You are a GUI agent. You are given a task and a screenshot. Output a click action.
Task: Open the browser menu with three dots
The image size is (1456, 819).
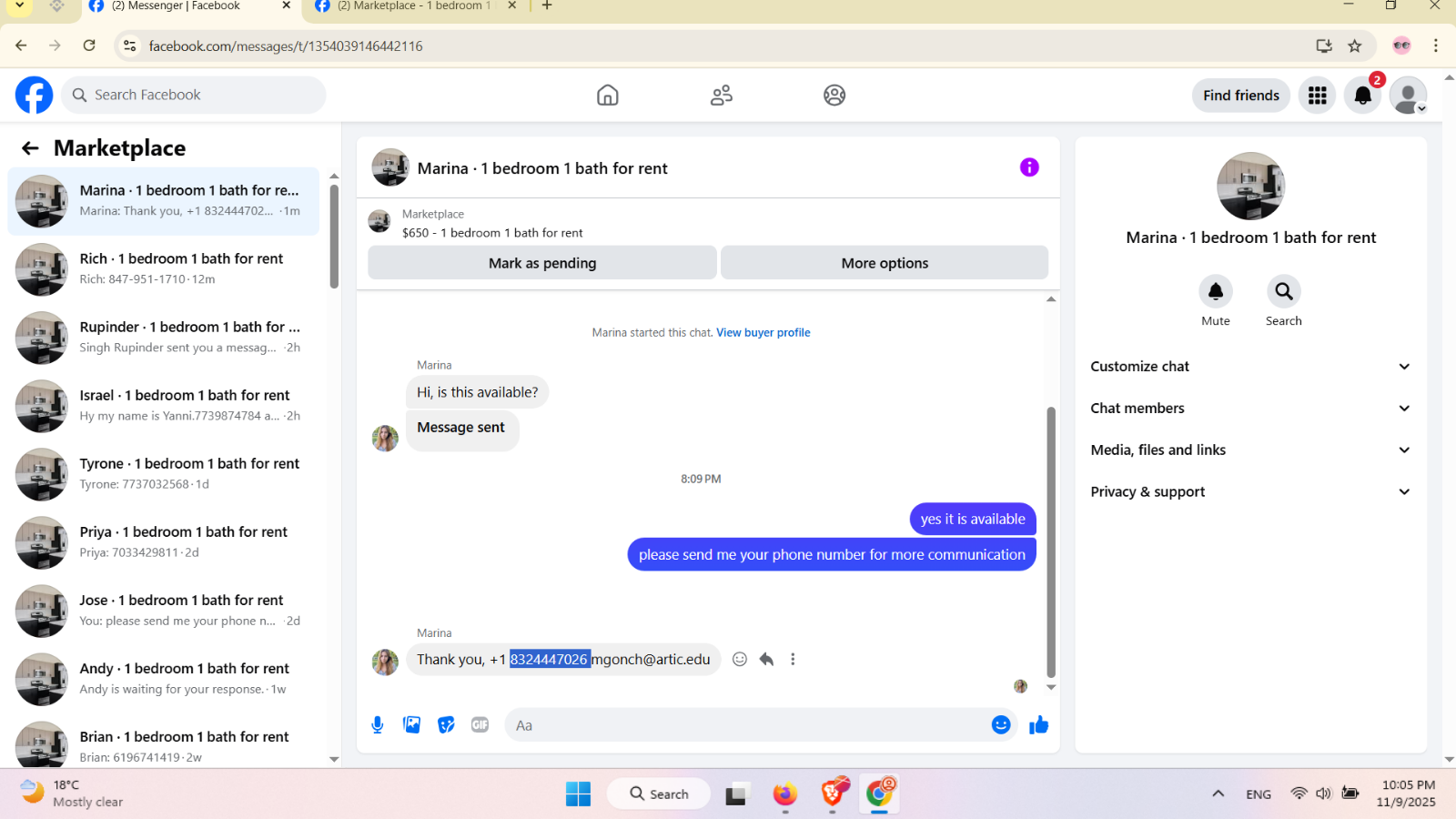tap(1436, 45)
